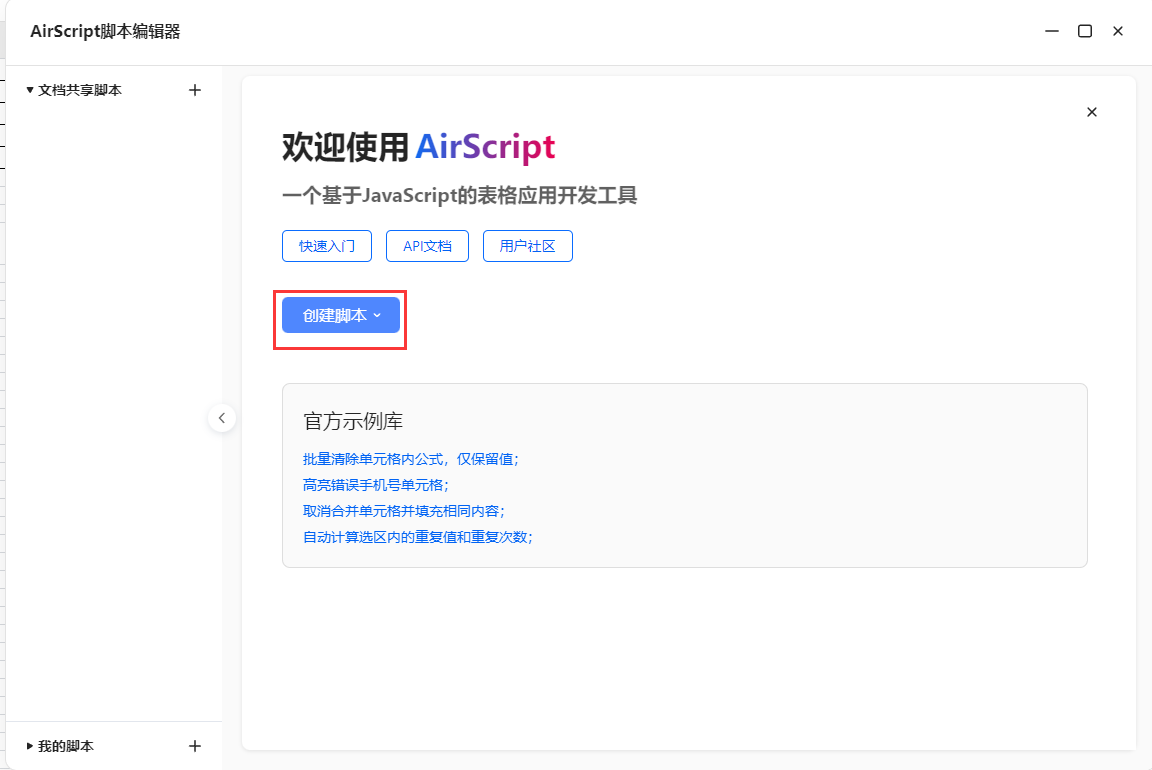Add a new script under 我的脚本 with plus icon
The image size is (1152, 770).
[x=195, y=746]
